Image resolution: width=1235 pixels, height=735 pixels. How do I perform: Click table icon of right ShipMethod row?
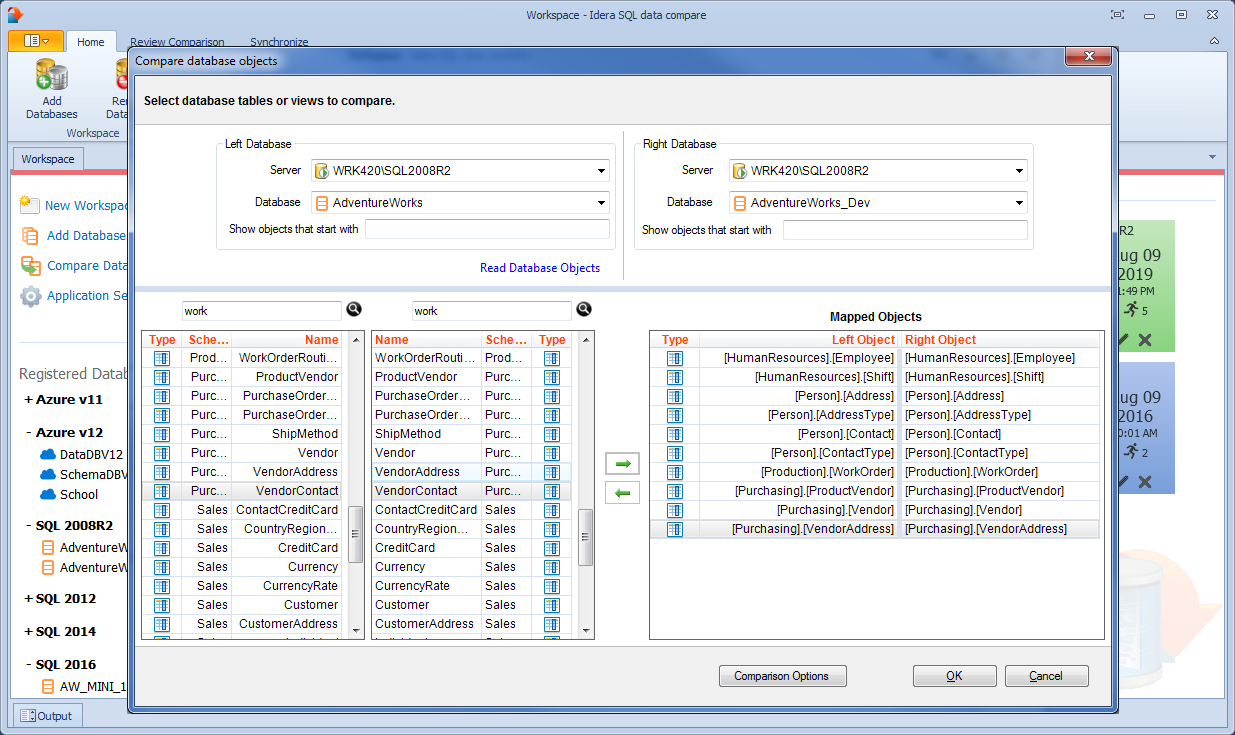[x=552, y=434]
